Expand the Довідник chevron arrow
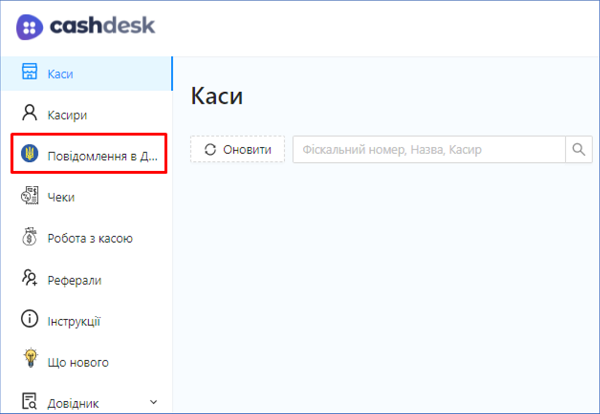This screenshot has height=414, width=600. [x=153, y=402]
